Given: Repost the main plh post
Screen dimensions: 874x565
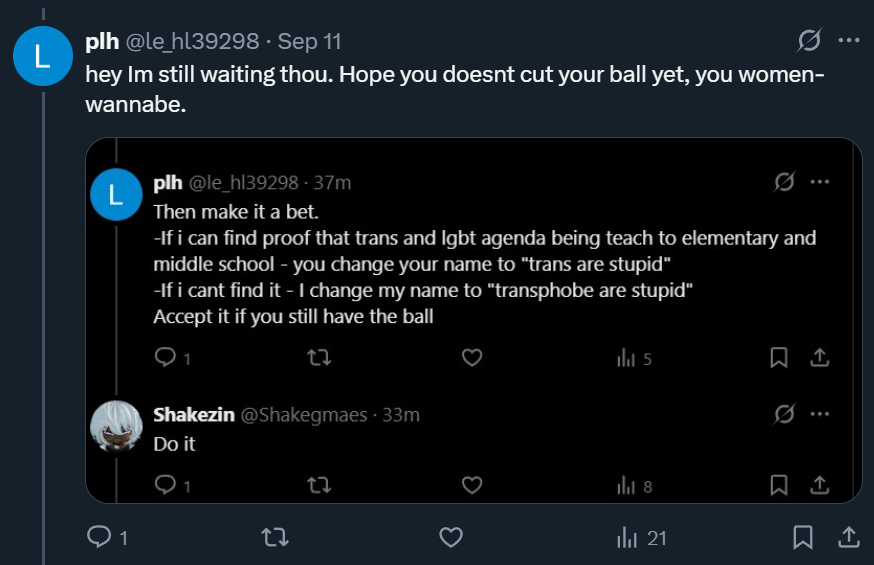Looking at the screenshot, I should [274, 538].
